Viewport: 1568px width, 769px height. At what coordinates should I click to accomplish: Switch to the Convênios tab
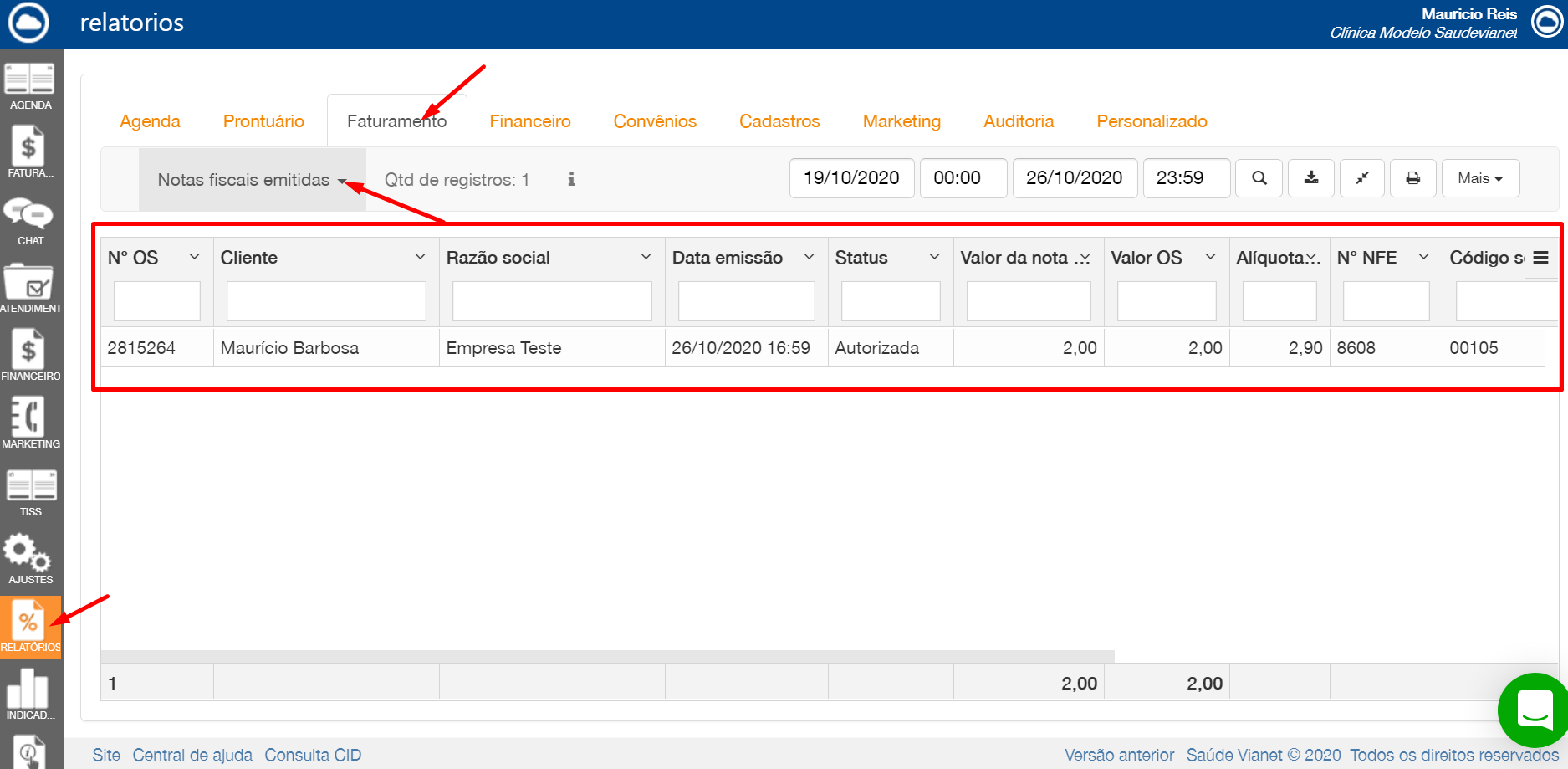tap(655, 121)
